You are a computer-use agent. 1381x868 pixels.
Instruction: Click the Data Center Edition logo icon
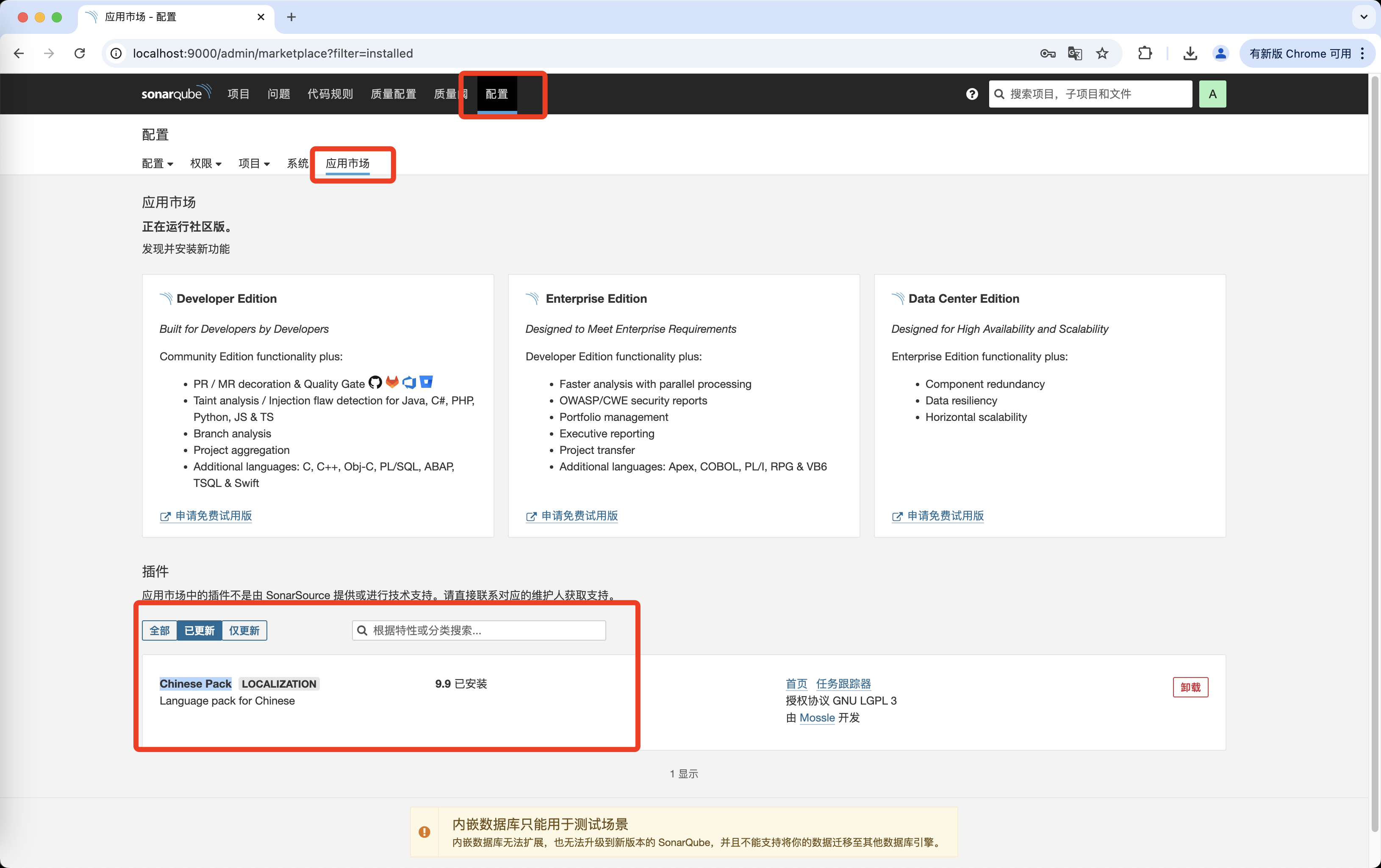[898, 298]
